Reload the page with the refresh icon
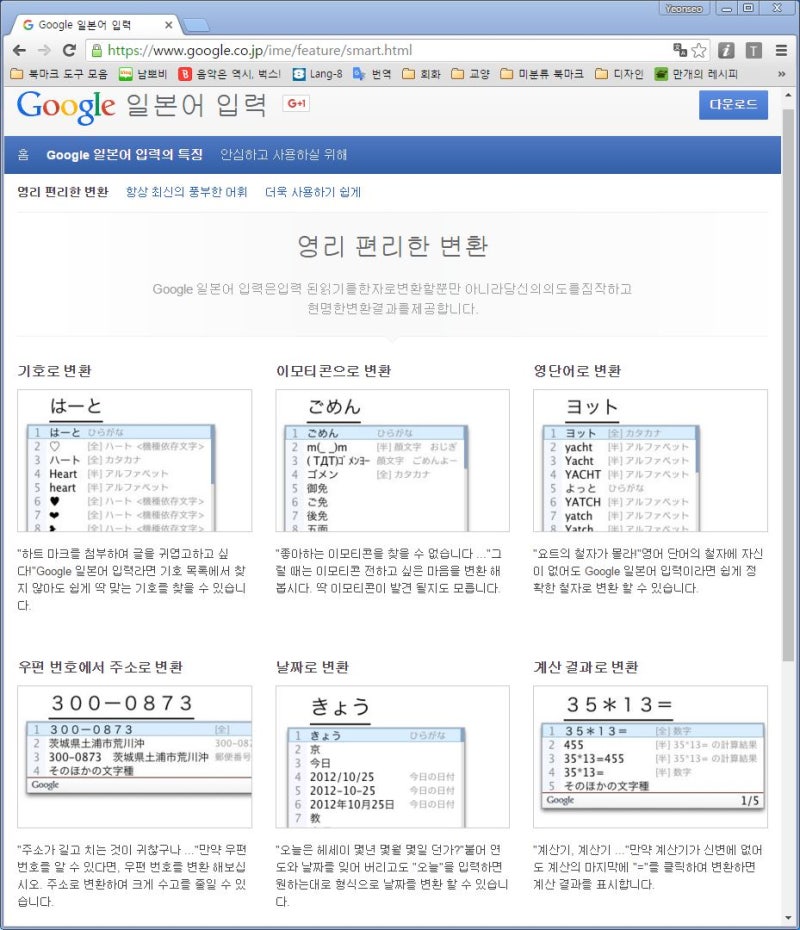Screen dimensions: 800x930 coord(69,50)
